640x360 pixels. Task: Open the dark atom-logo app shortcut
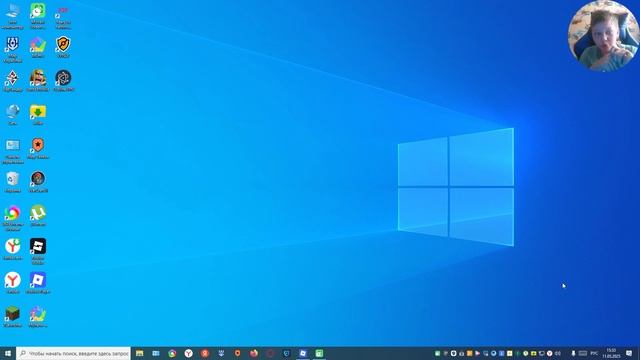(x=63, y=80)
